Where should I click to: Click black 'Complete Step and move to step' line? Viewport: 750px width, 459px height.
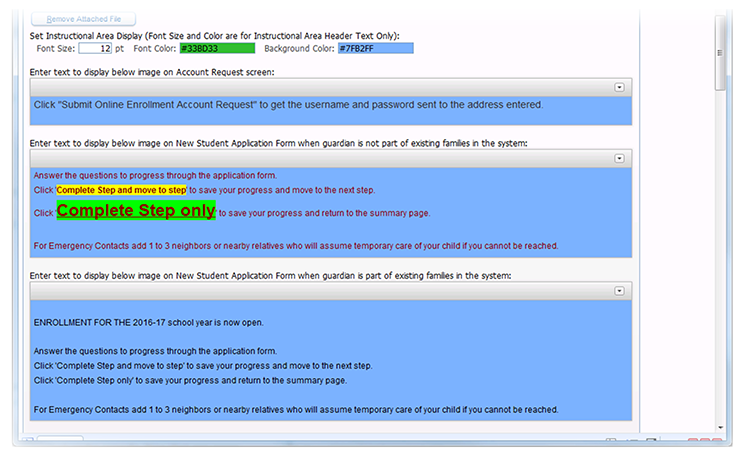pyautogui.click(x=203, y=366)
